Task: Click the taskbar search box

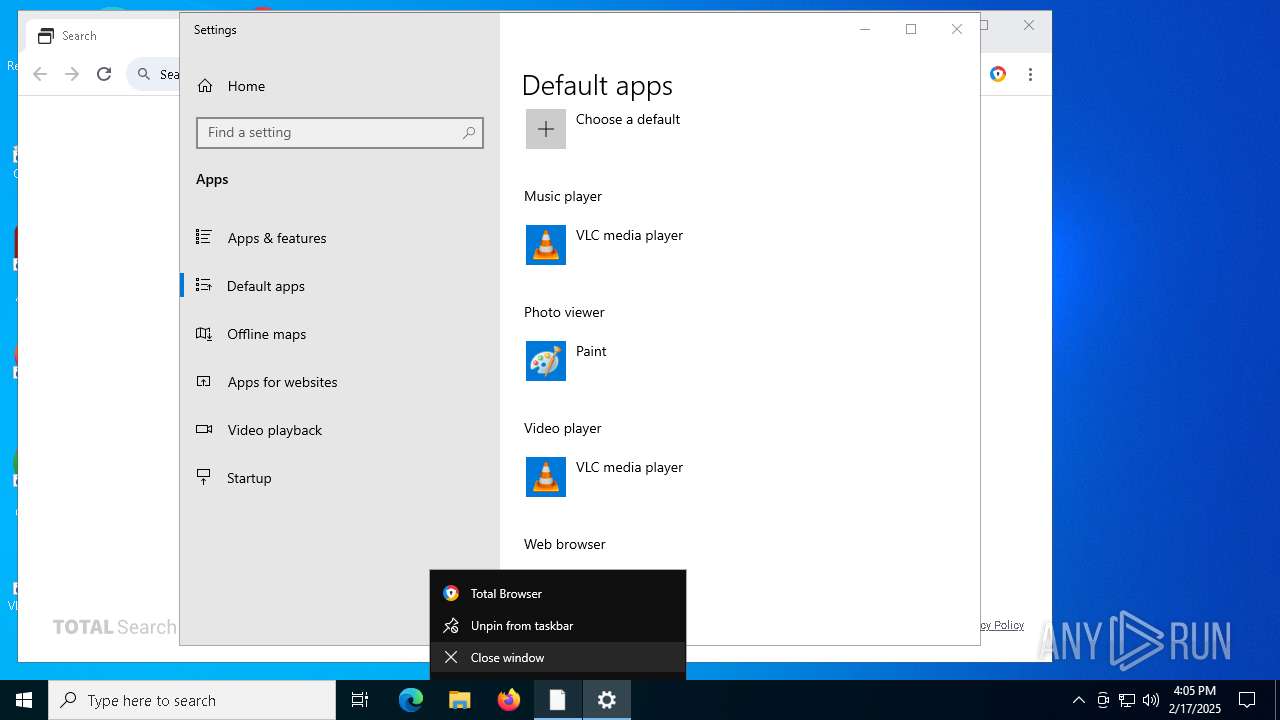Action: click(192, 700)
